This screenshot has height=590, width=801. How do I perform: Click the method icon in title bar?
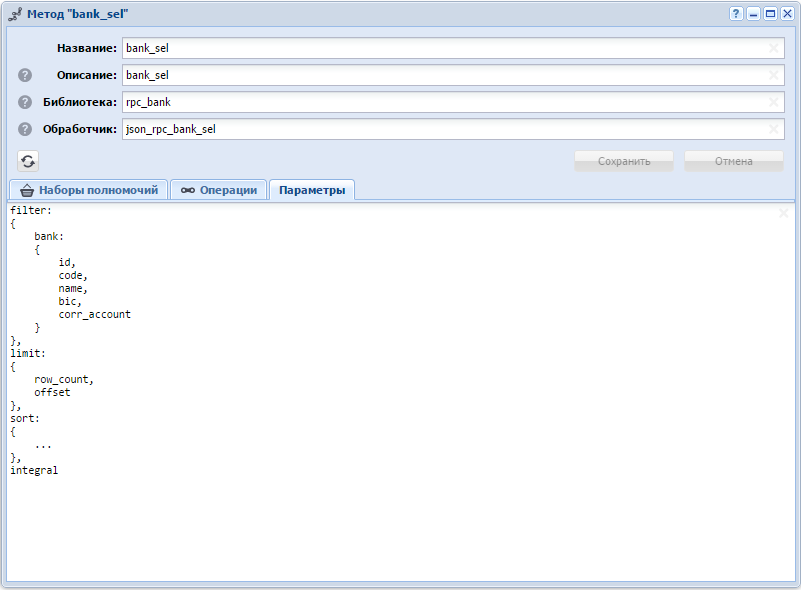(x=15, y=14)
